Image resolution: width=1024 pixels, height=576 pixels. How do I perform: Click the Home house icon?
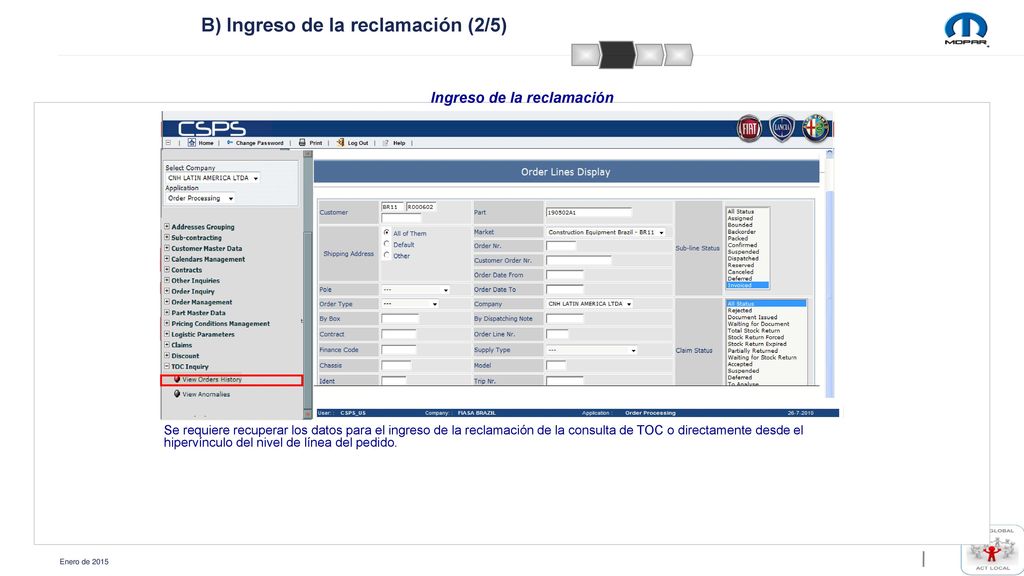191,142
